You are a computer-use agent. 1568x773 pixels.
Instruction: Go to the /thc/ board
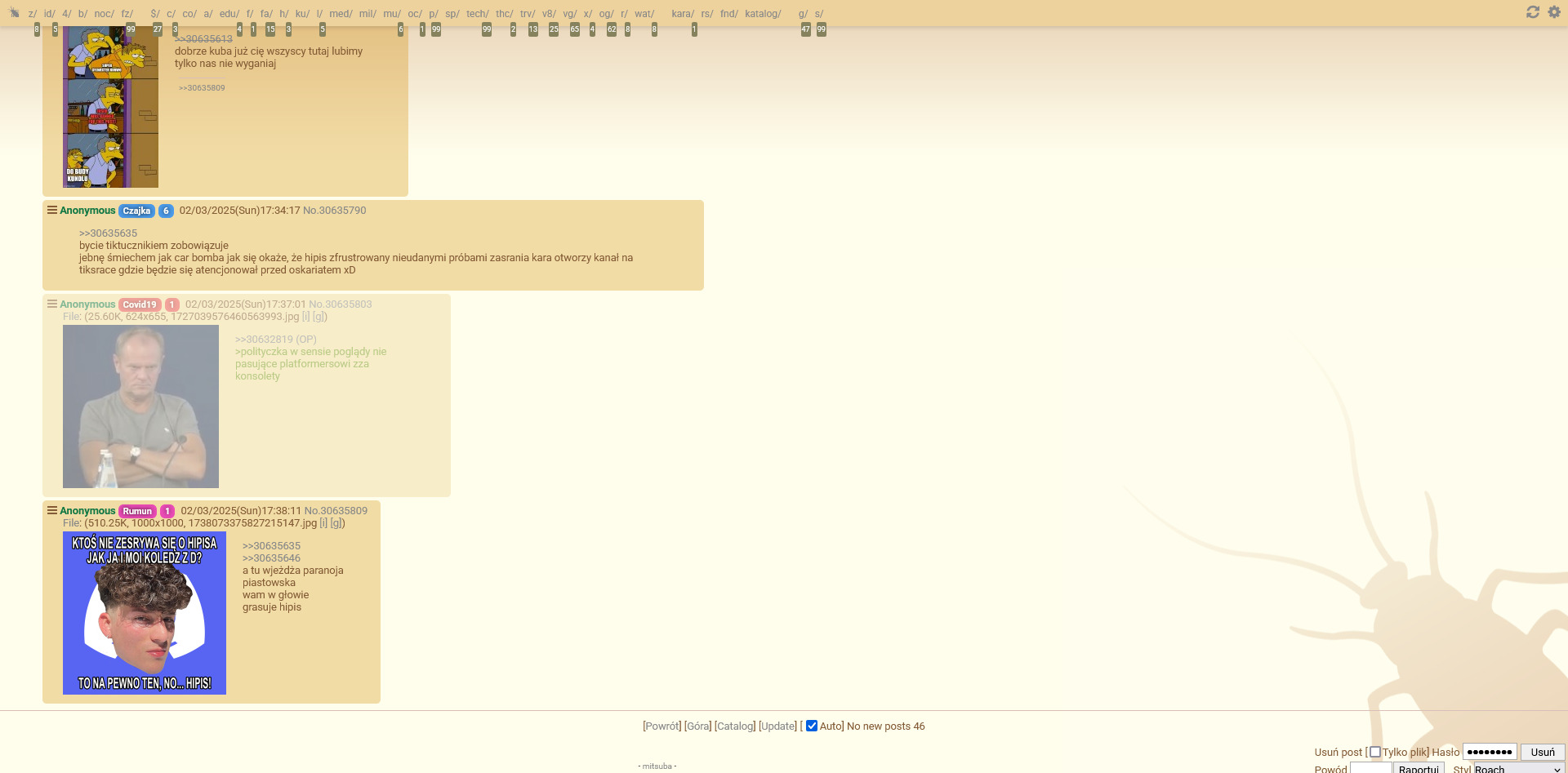(x=505, y=14)
